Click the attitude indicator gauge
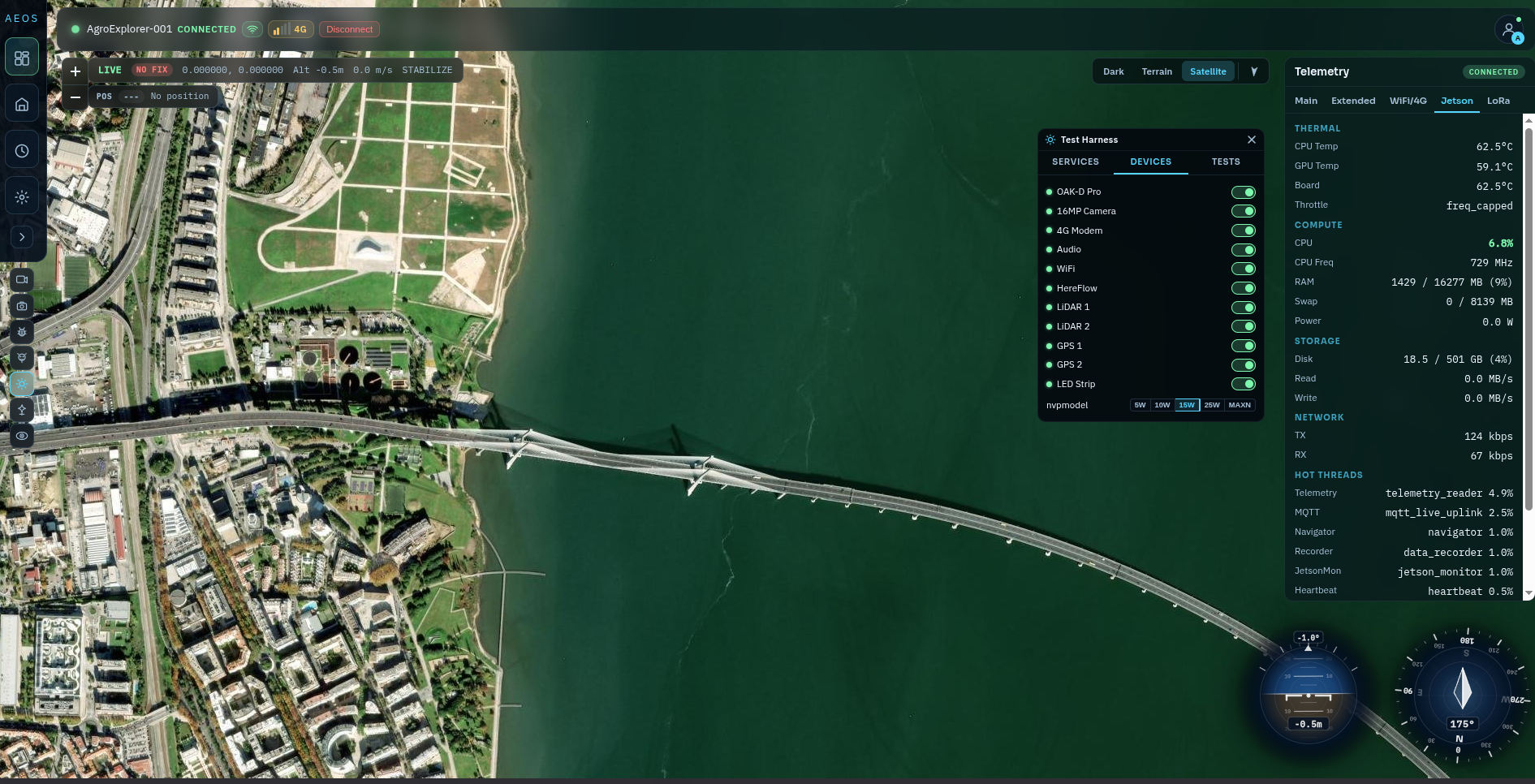Viewport: 1535px width, 784px height. pyautogui.click(x=1308, y=695)
